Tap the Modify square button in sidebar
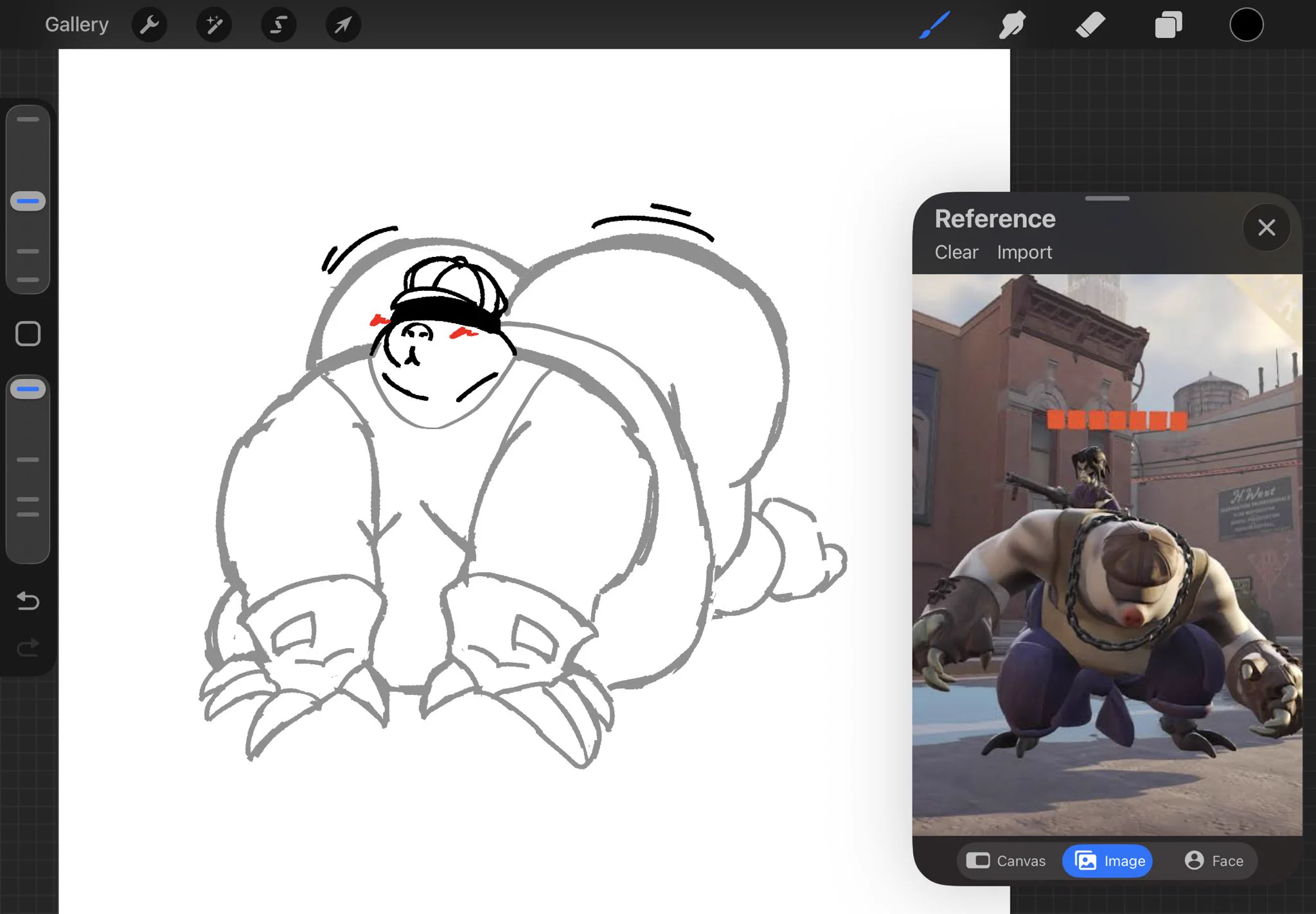This screenshot has height=914, width=1316. click(28, 333)
